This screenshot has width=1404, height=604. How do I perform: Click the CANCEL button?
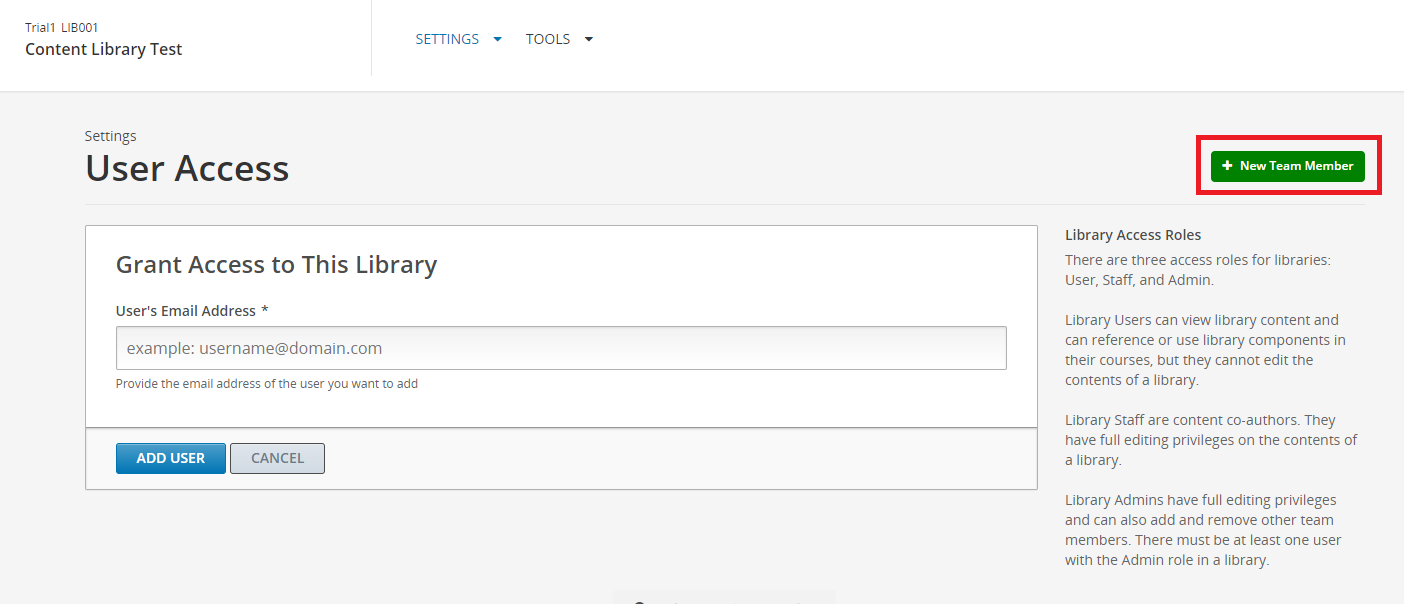pyautogui.click(x=277, y=458)
